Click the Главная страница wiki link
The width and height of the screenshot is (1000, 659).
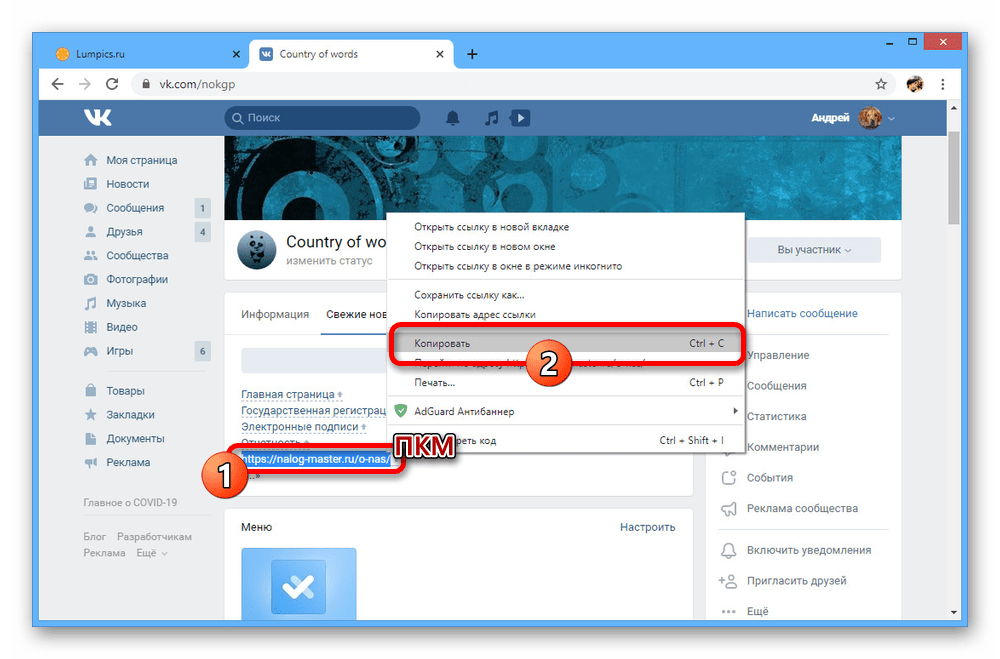click(x=288, y=394)
